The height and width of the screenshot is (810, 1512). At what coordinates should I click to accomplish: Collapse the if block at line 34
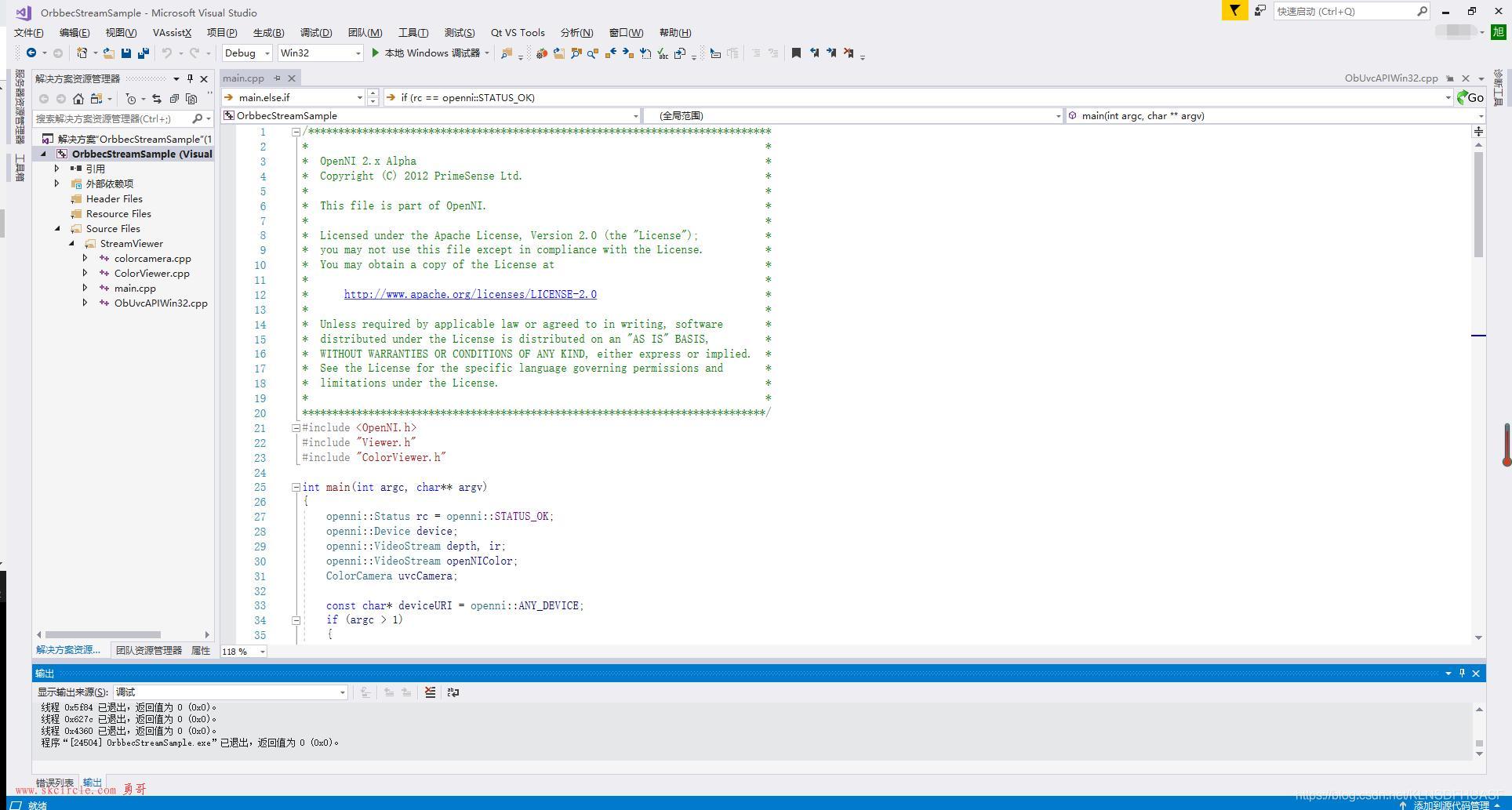click(x=296, y=620)
